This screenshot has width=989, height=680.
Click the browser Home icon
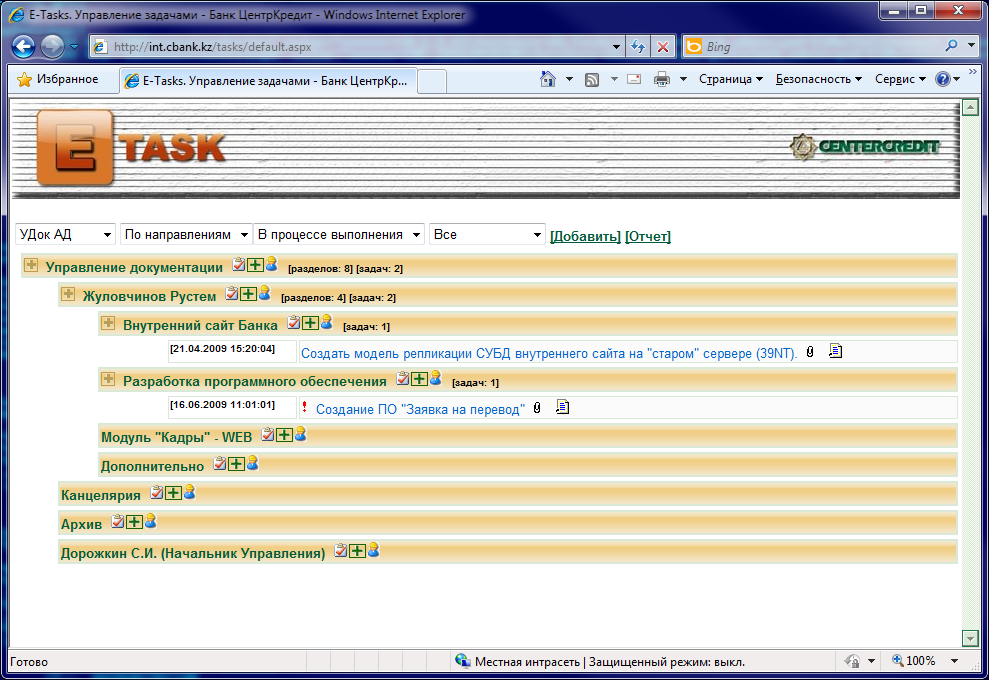547,79
